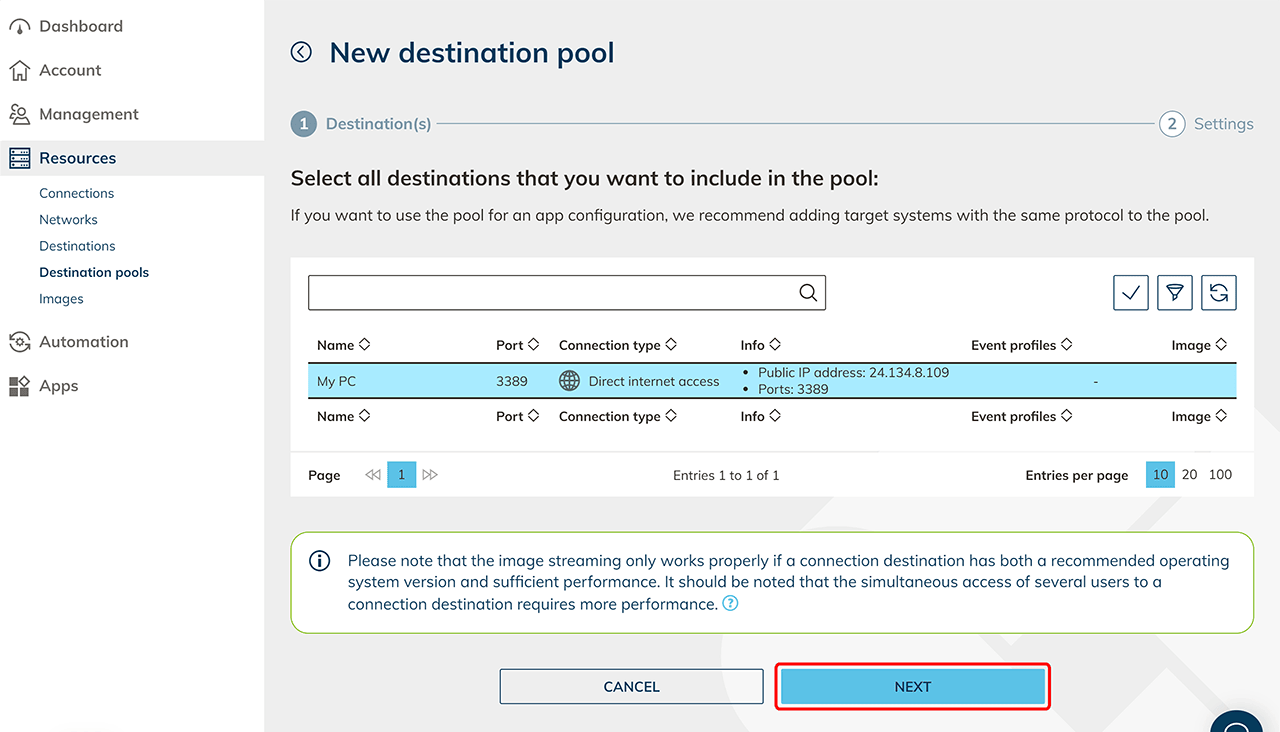Set entries per page to 100

coord(1220,475)
